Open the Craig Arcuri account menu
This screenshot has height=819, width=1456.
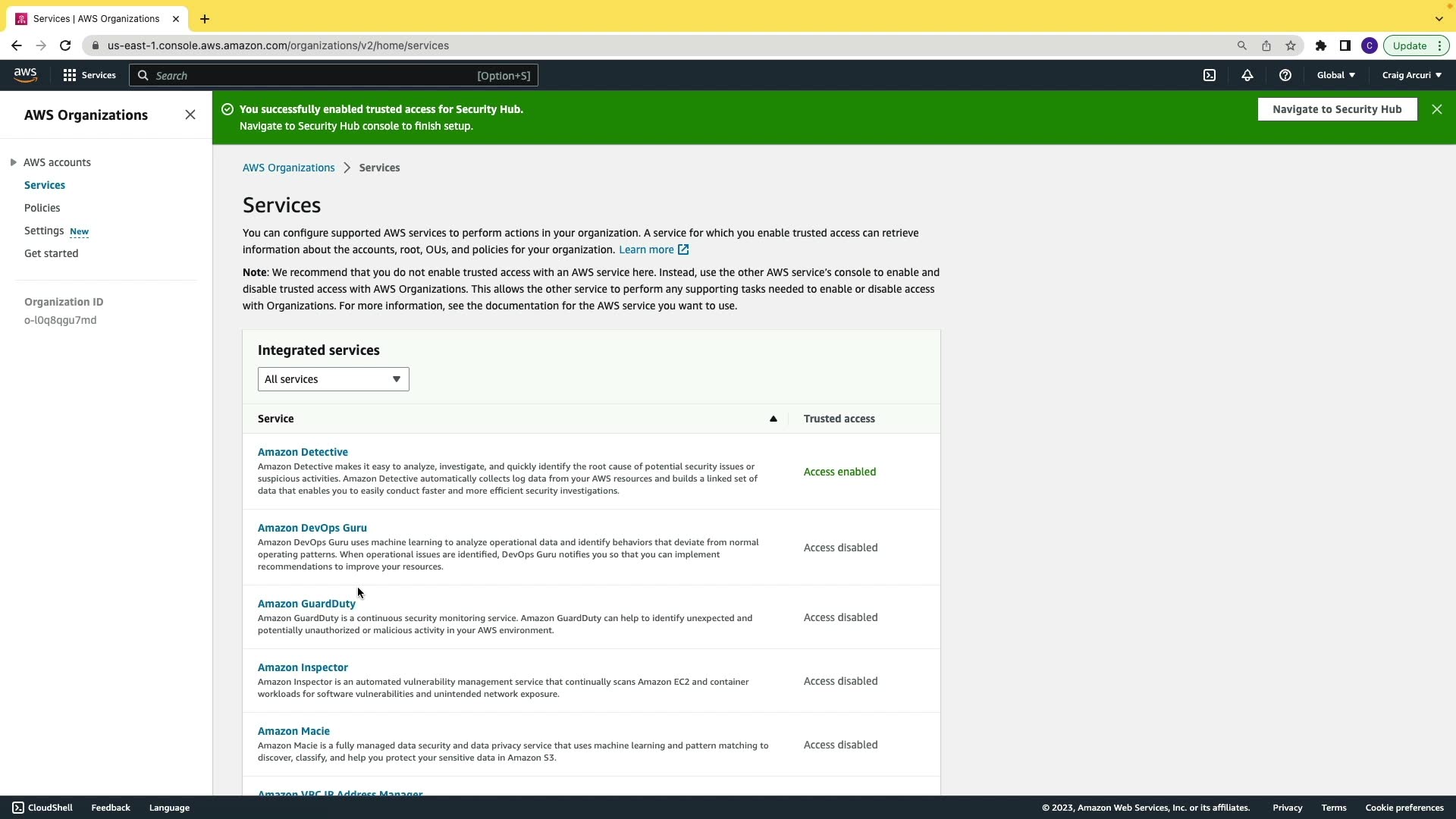(1411, 75)
